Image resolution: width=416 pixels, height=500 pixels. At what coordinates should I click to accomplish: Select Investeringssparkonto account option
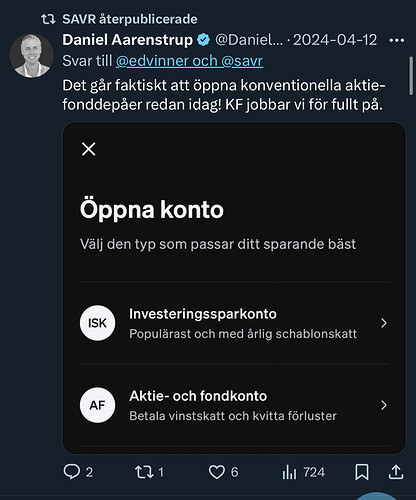coord(234,323)
